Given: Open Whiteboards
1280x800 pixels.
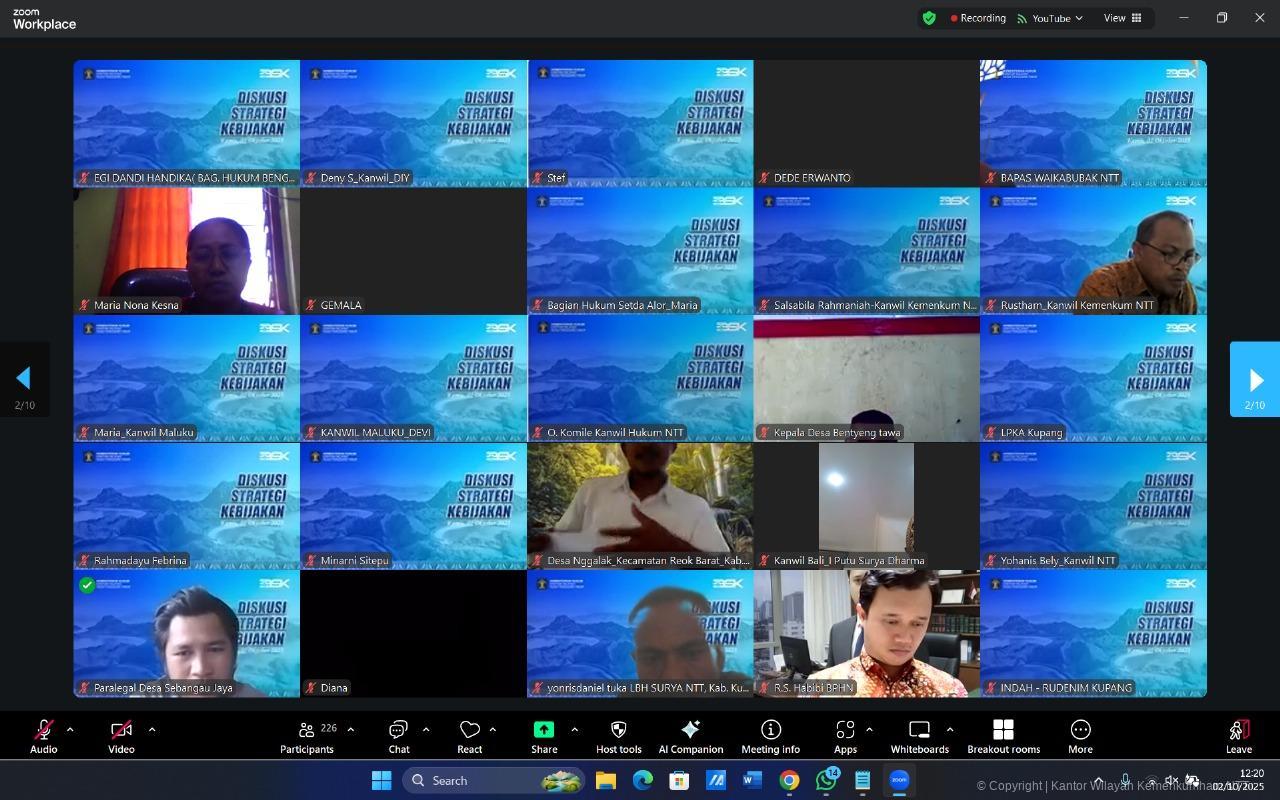Looking at the screenshot, I should [919, 737].
